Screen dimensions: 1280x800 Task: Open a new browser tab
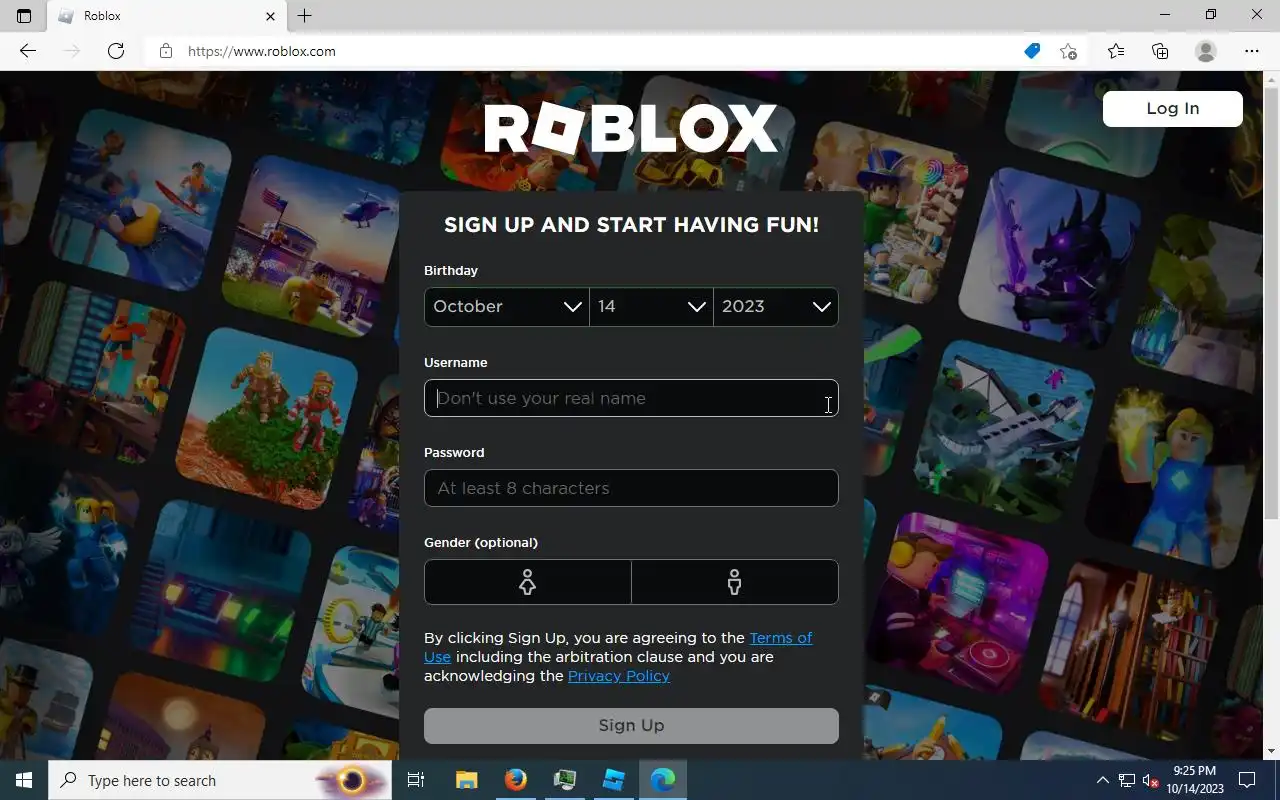click(x=305, y=16)
